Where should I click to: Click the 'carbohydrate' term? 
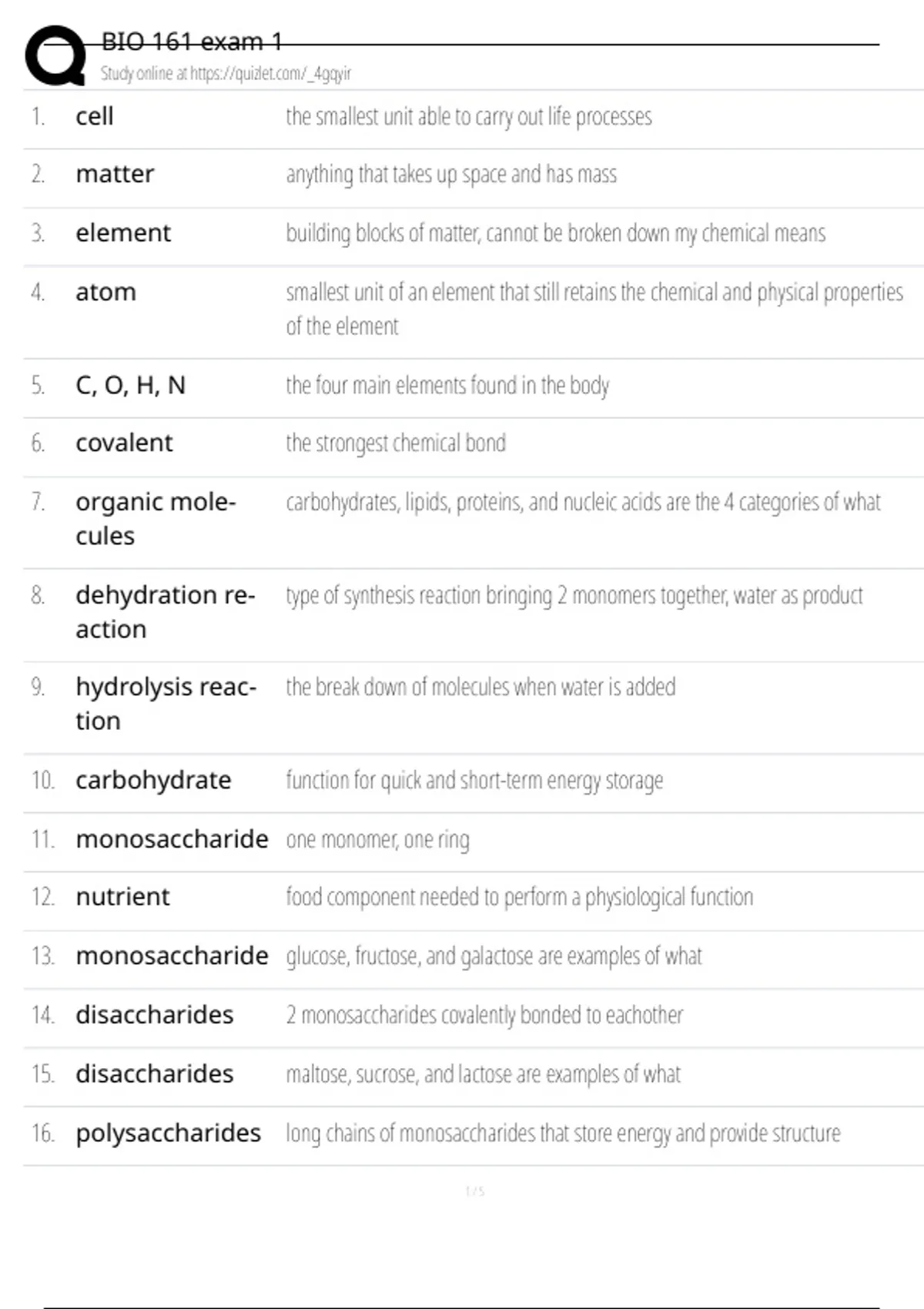click(153, 780)
